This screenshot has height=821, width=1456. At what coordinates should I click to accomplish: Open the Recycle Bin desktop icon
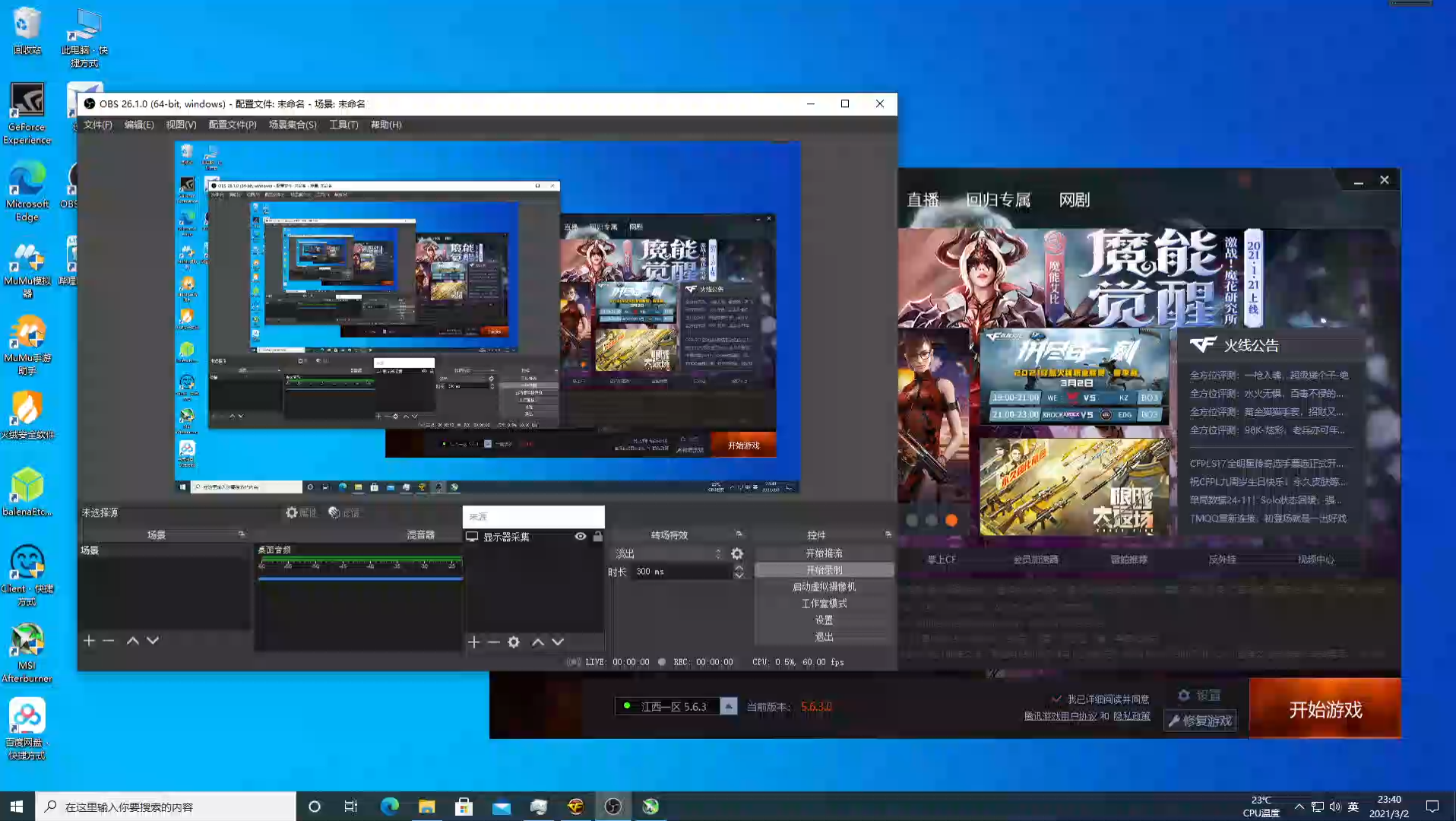coord(27,31)
